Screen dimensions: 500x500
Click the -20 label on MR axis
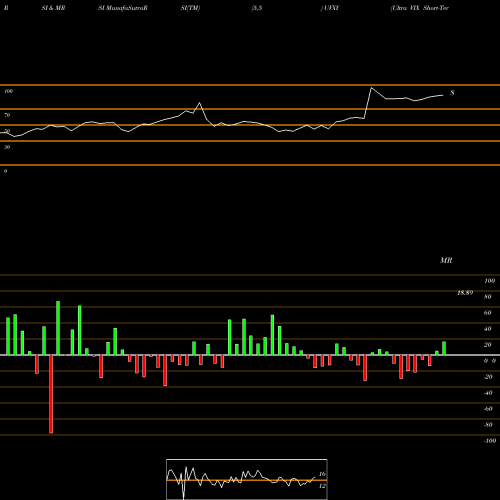tap(488, 377)
